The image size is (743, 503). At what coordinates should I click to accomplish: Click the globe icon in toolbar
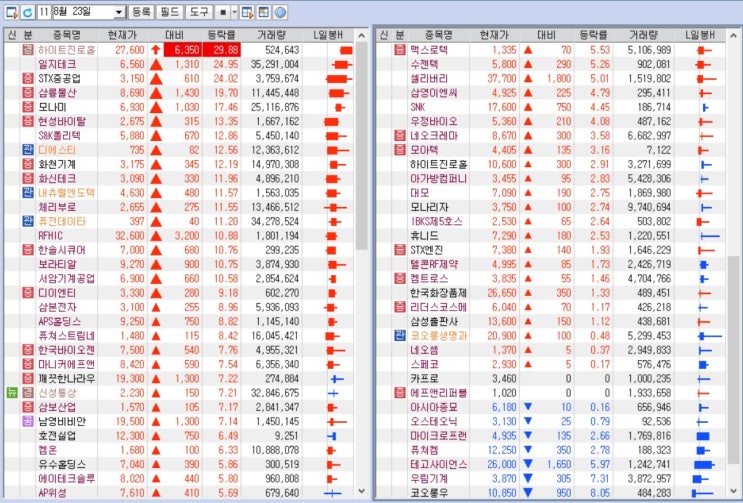pos(280,12)
